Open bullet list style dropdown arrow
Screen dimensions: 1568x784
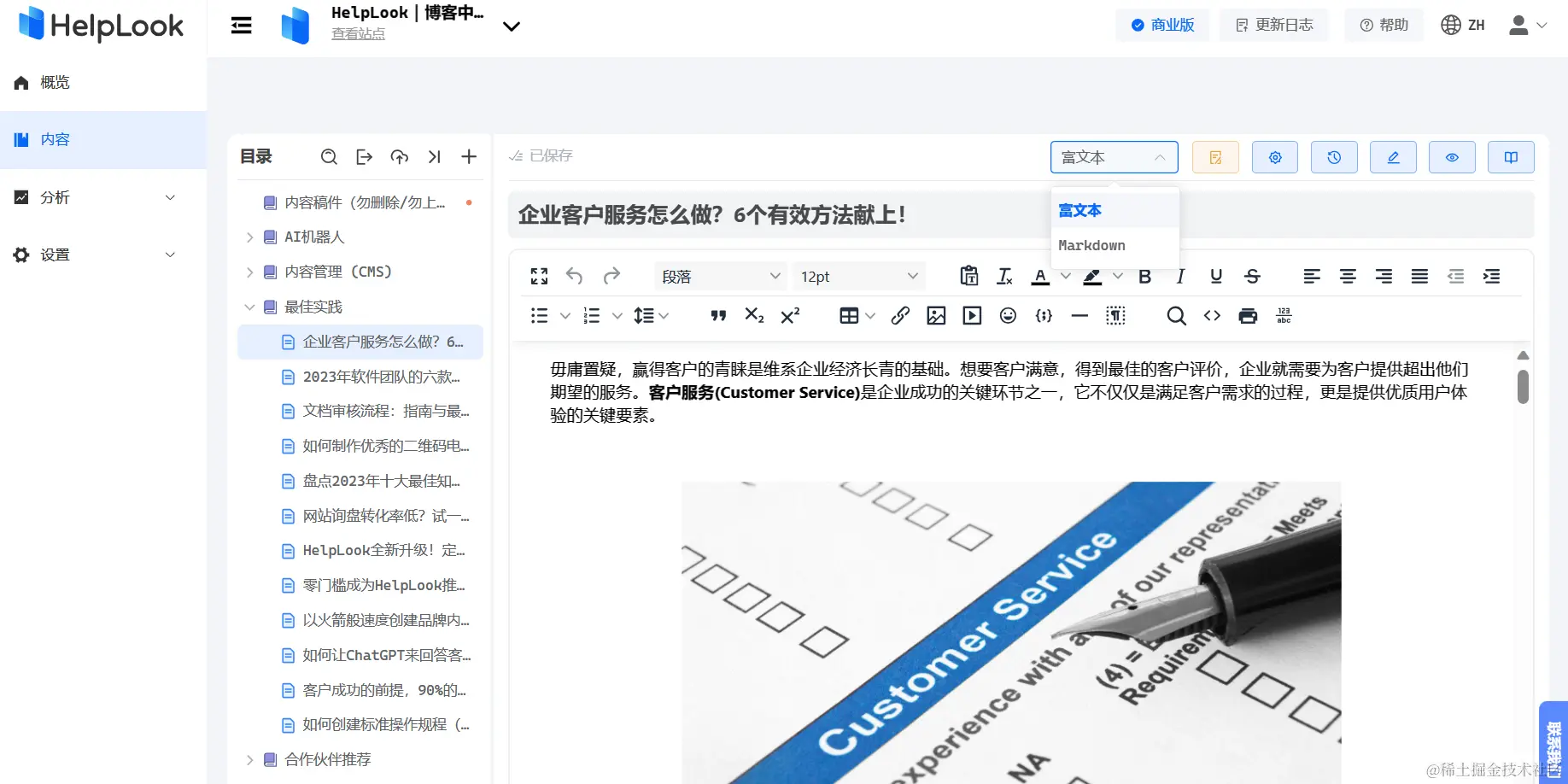click(565, 316)
